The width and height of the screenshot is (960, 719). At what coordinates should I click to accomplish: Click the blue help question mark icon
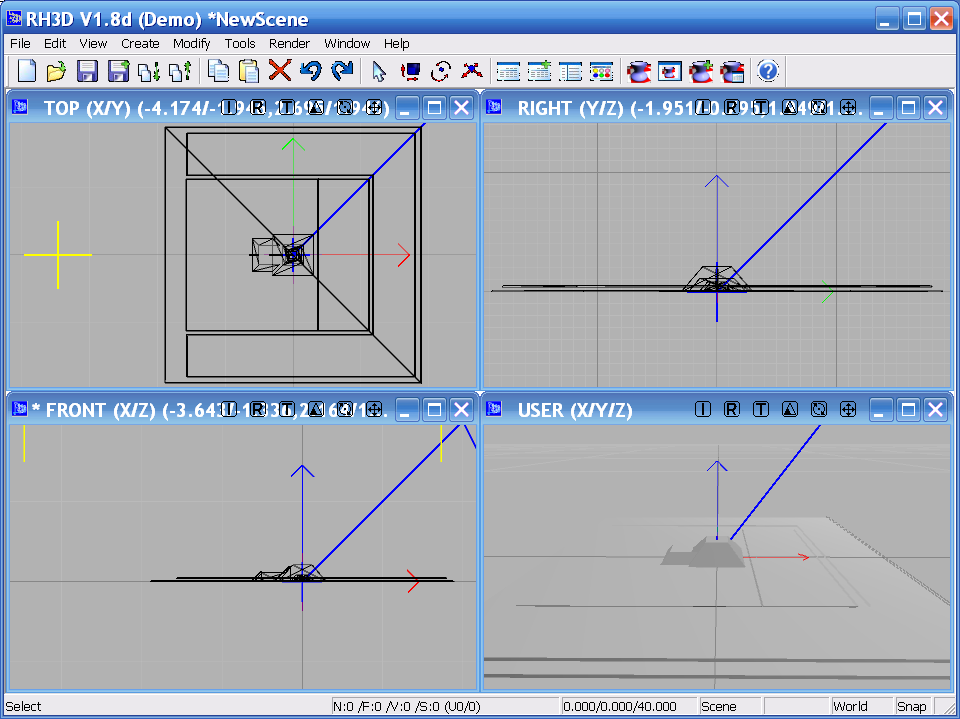click(x=767, y=71)
